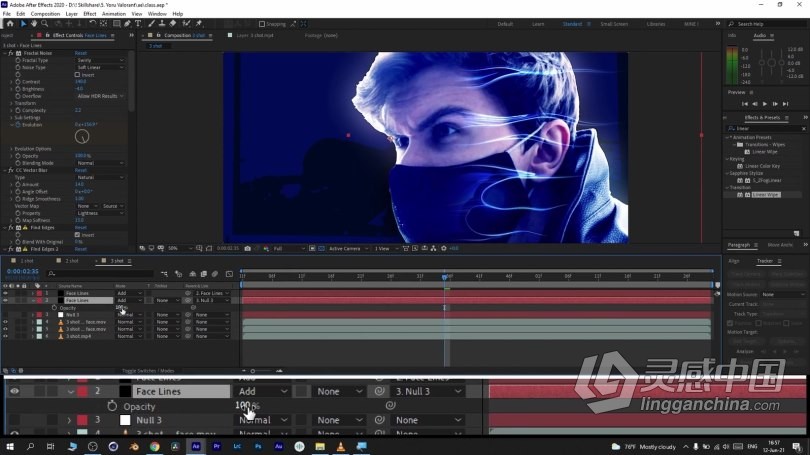This screenshot has width=810, height=455.
Task: Take a snapshot with the camera icon
Action: click(247, 248)
